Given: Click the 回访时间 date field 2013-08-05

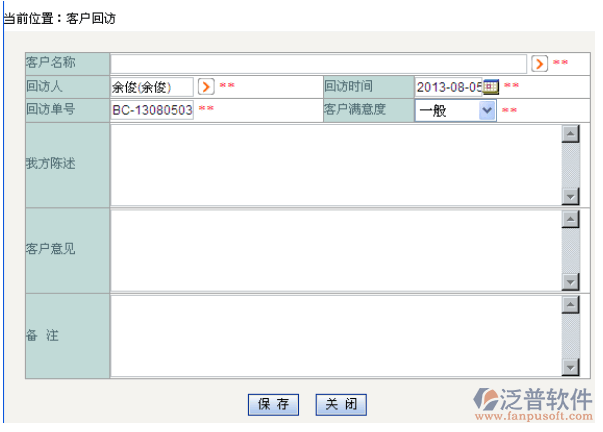Looking at the screenshot, I should coord(449,87).
